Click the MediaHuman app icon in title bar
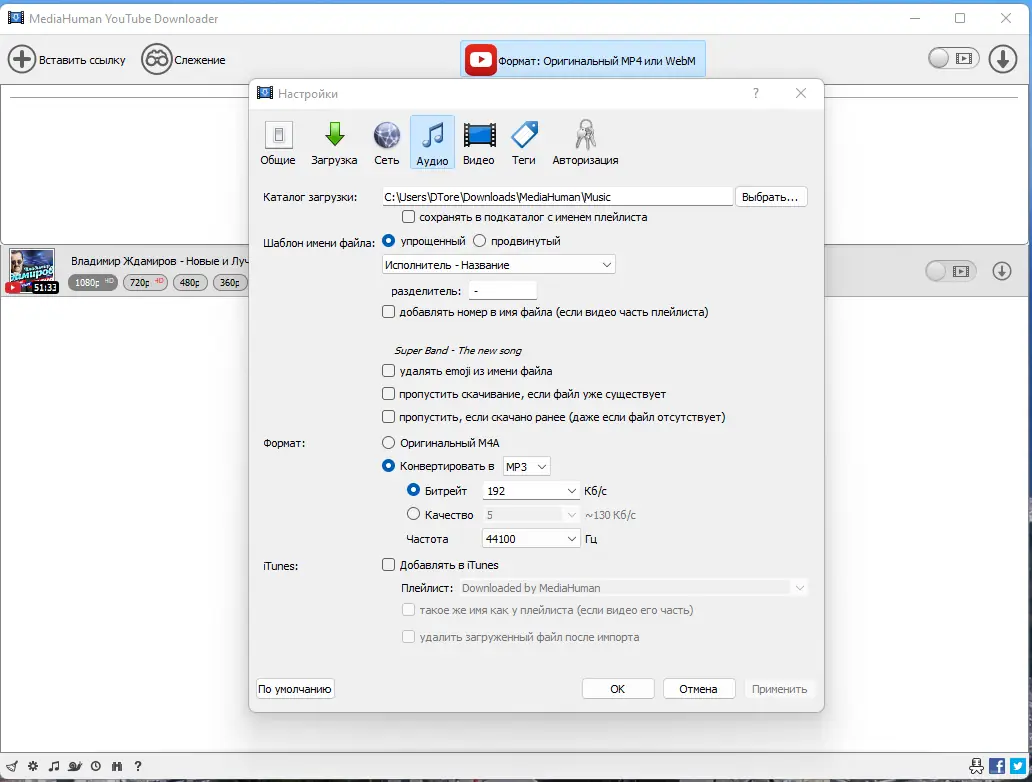This screenshot has width=1032, height=782. click(x=16, y=18)
